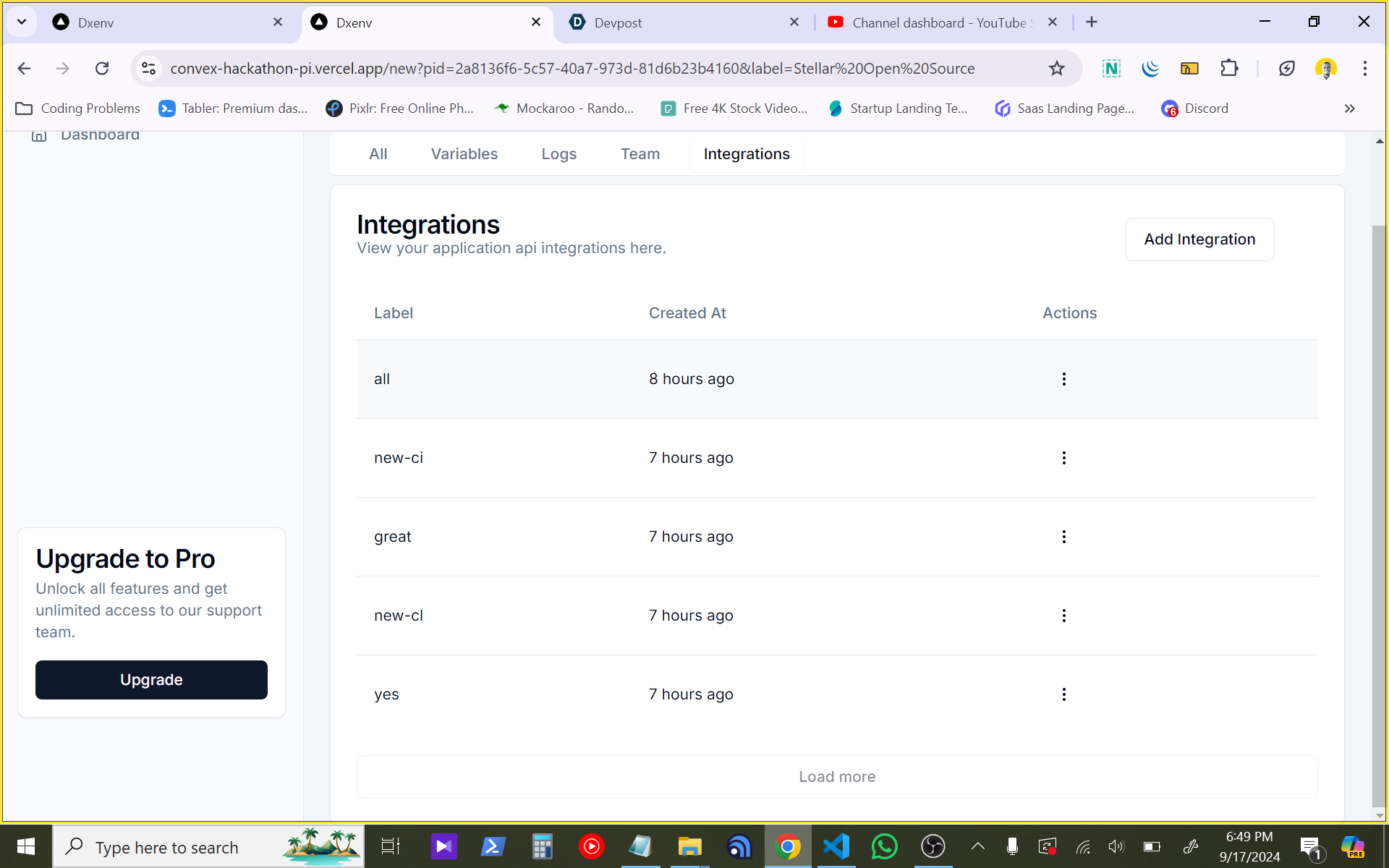Bookmark this page with star icon
The height and width of the screenshot is (868, 1389).
pos(1056,69)
